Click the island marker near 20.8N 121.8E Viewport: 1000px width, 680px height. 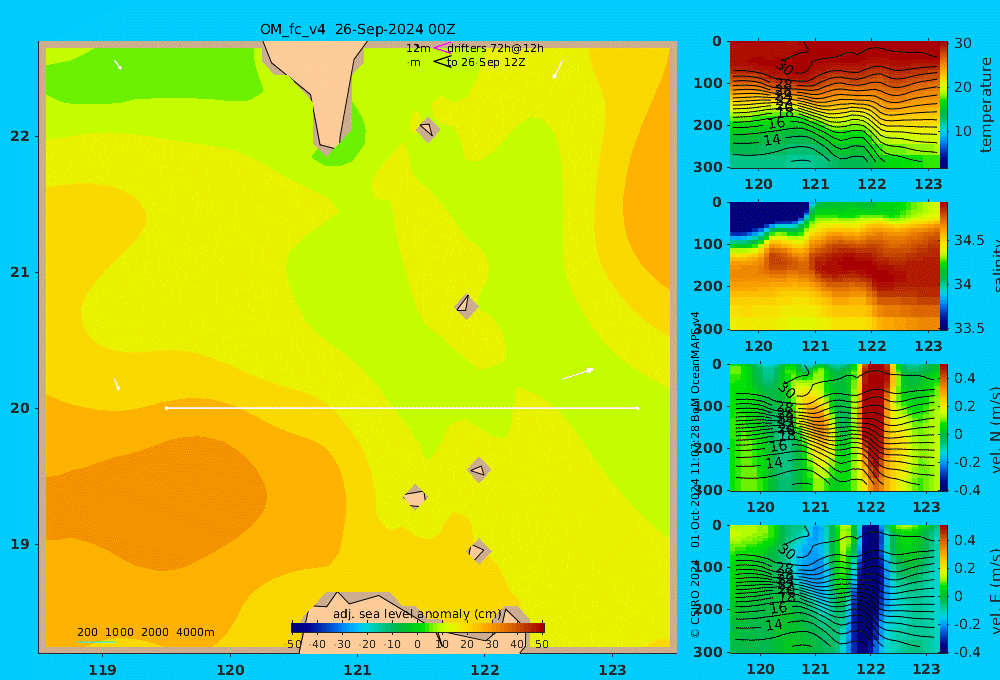(x=466, y=306)
